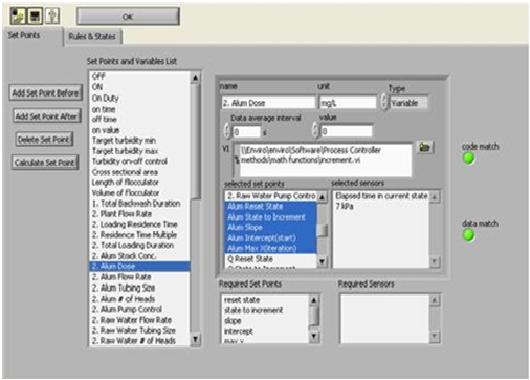Screen dimensions: 530x380
Task: Click the up arrow of the selected set points scrollbar
Action: pyautogui.click(x=322, y=197)
